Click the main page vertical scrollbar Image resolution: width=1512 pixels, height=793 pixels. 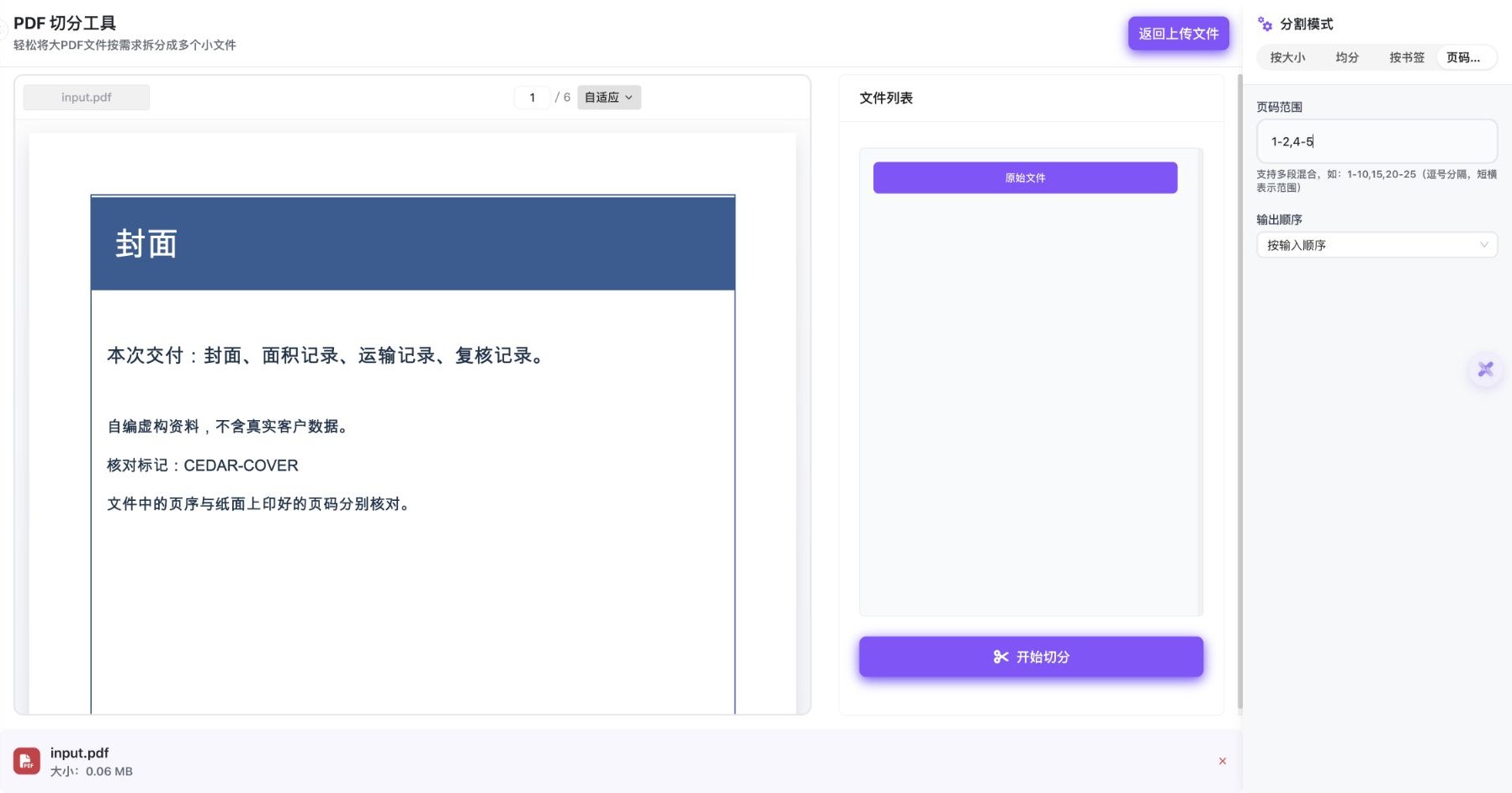[x=1239, y=391]
